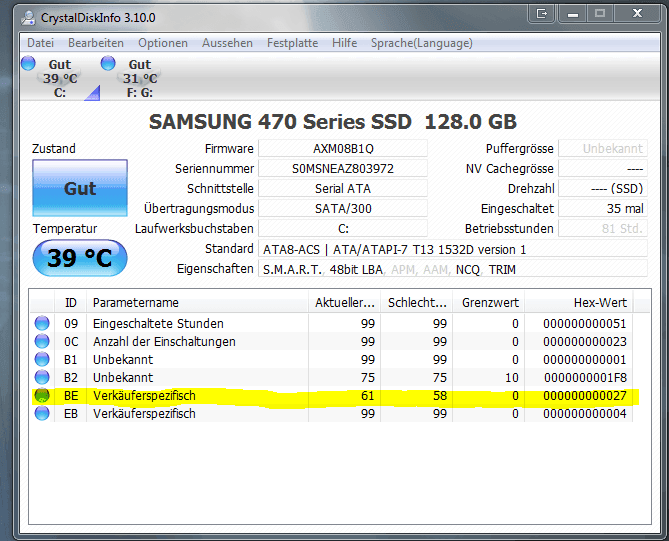Click the Laufwerksbuchstaben field C:
Viewport: 669px width, 541px height.
point(343,229)
